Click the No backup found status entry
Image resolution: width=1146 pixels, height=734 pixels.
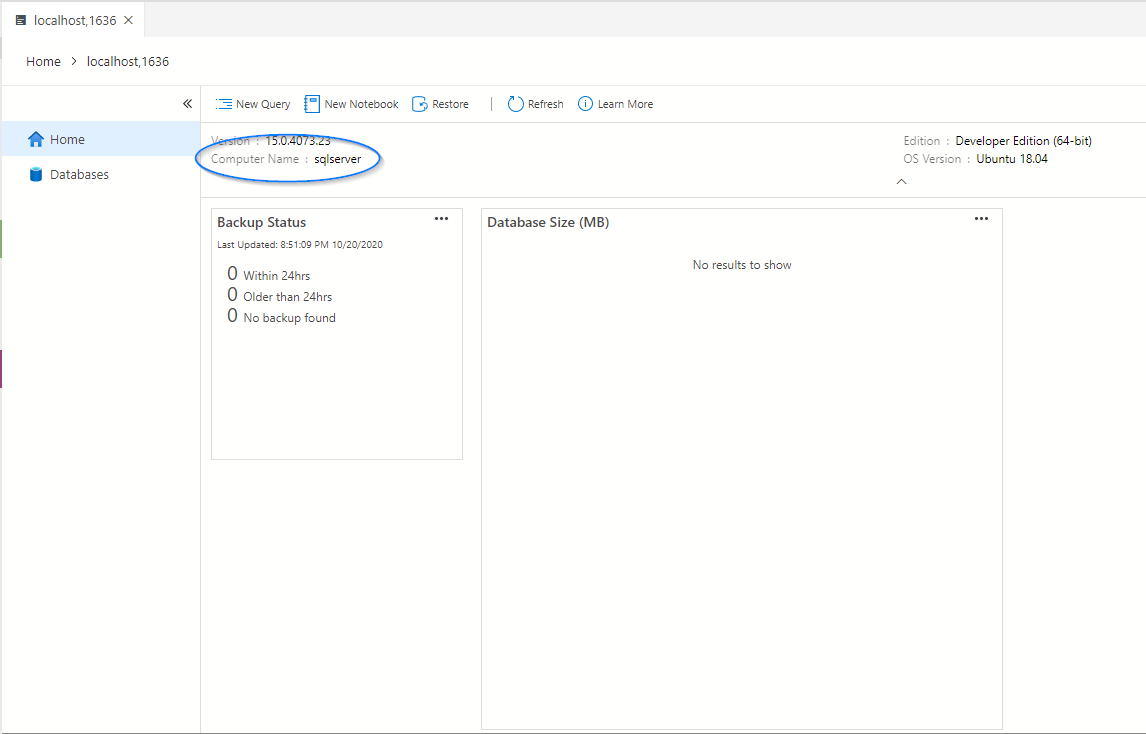[x=290, y=317]
